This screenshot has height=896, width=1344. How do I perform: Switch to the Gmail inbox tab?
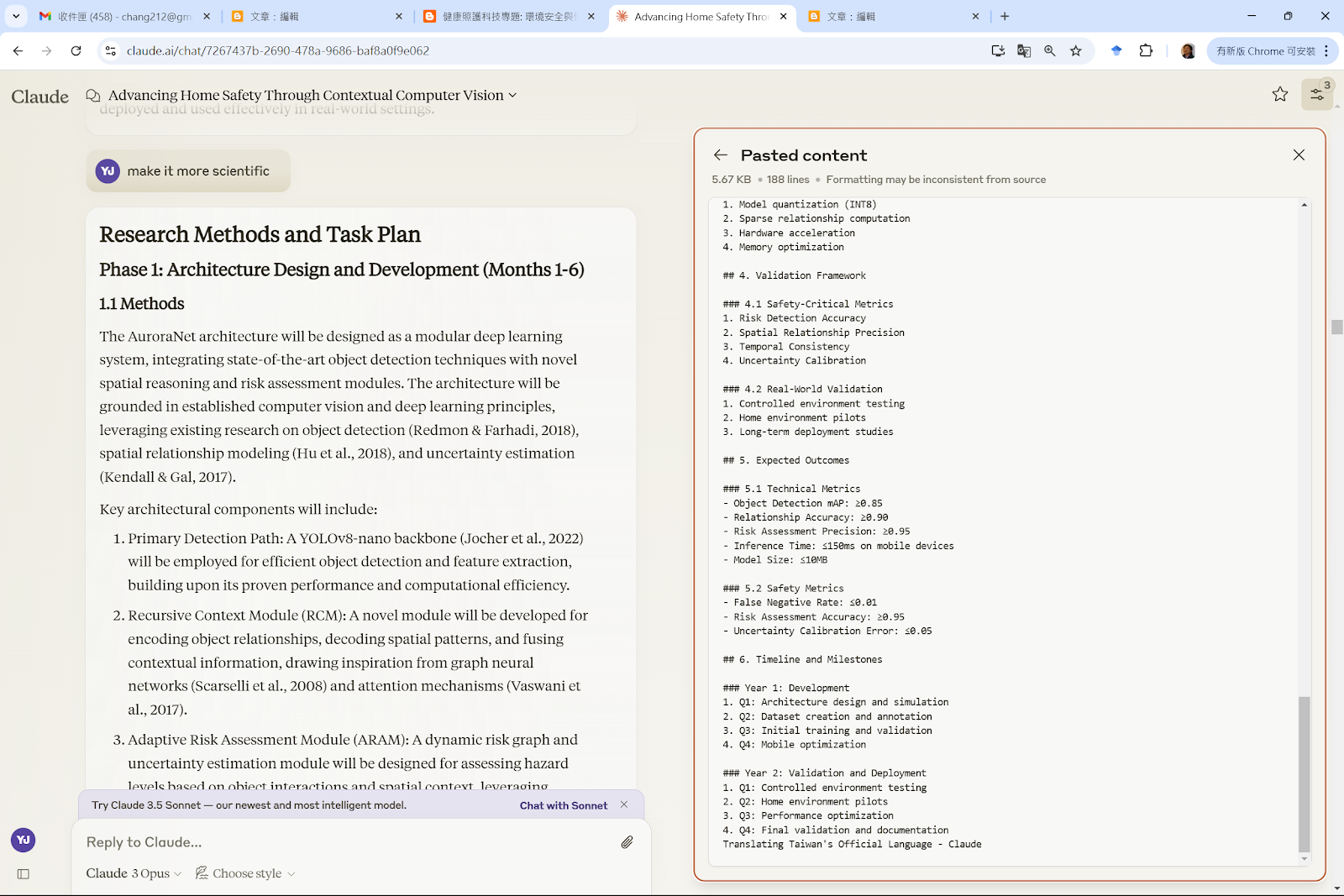tap(124, 16)
